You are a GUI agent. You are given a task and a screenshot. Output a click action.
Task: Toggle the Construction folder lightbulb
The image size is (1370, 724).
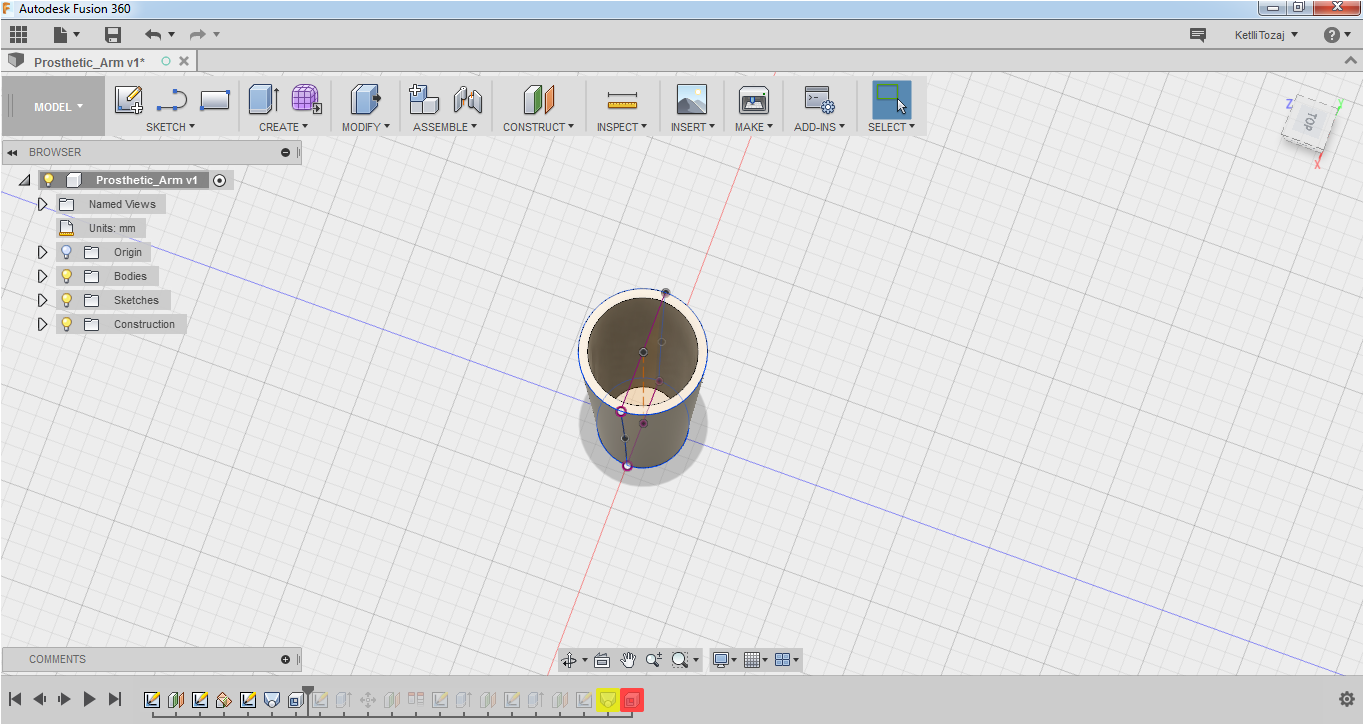[67, 324]
